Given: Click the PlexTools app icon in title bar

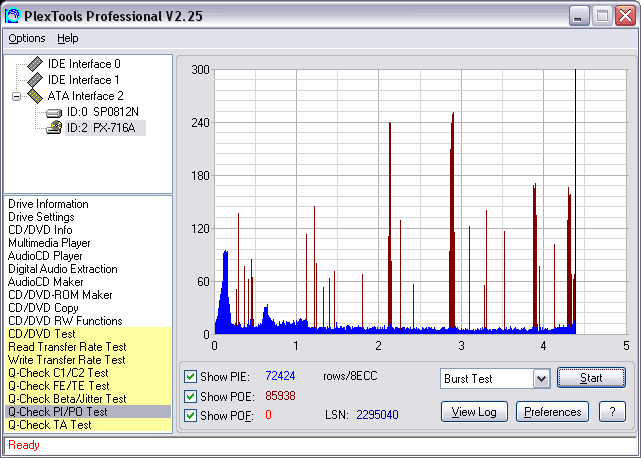Looking at the screenshot, I should point(12,16).
